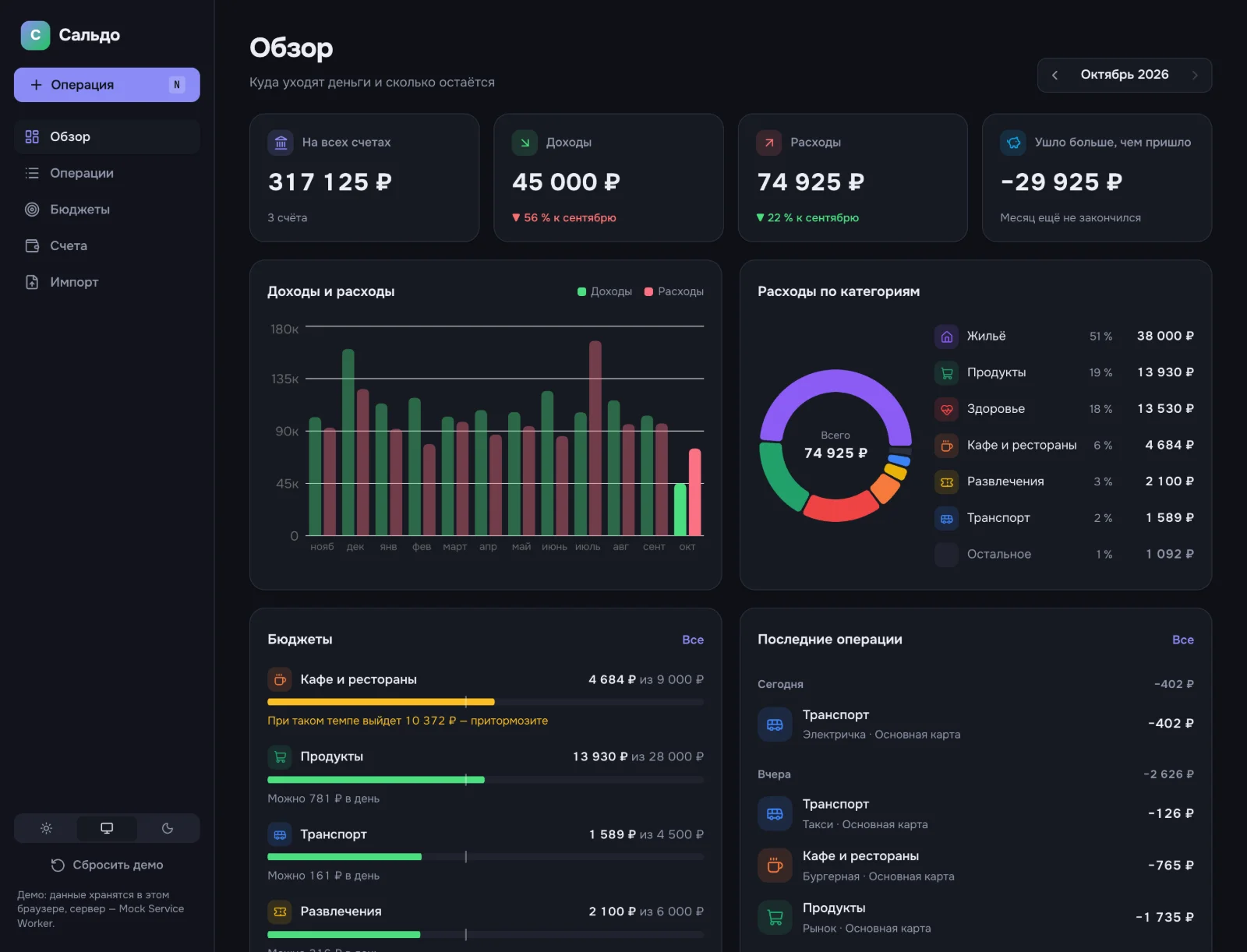This screenshot has width=1247, height=952.
Task: Select system theme monitor toggle
Action: [107, 828]
